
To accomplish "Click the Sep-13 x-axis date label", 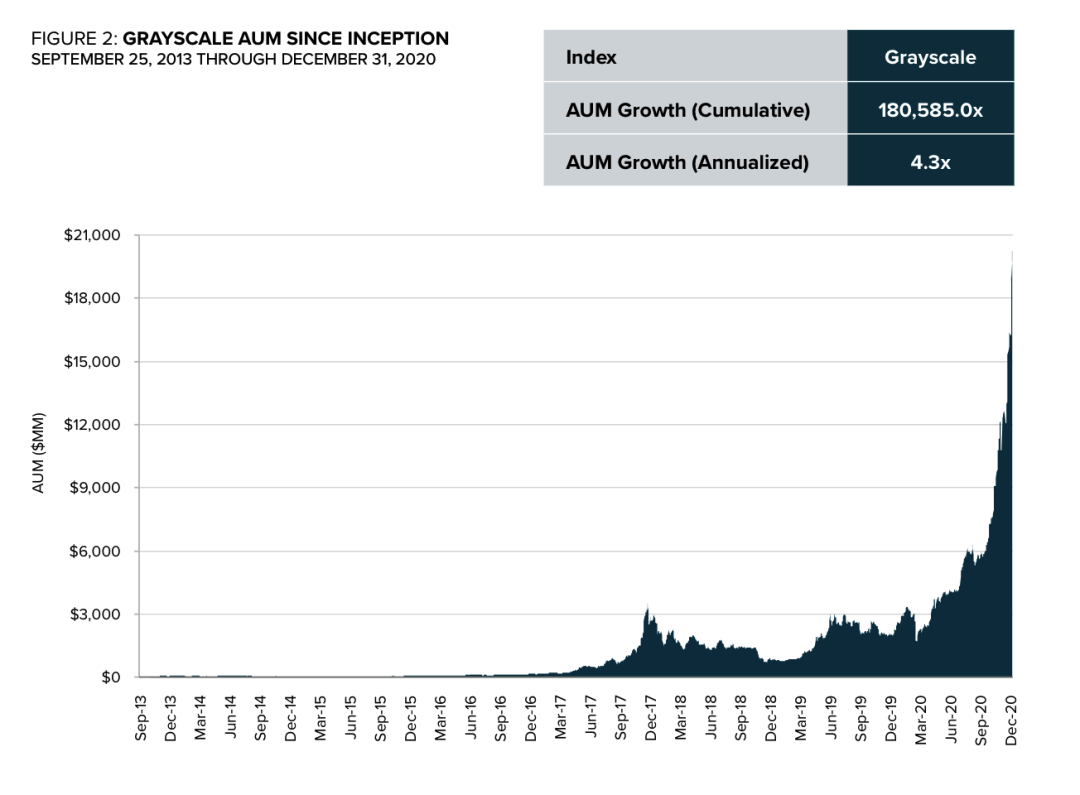I will click(141, 718).
